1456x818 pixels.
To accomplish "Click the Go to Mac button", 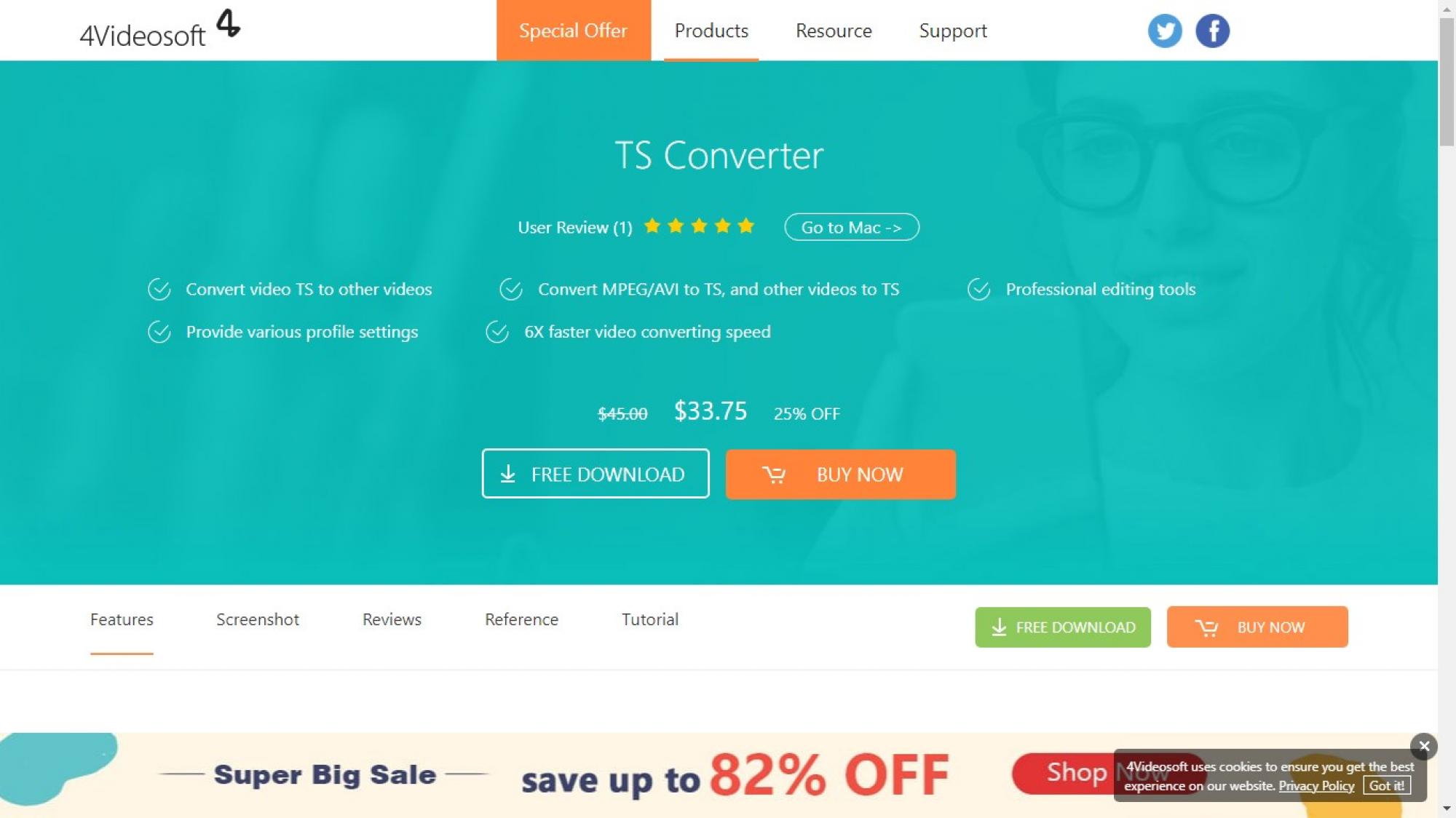I will tap(851, 227).
